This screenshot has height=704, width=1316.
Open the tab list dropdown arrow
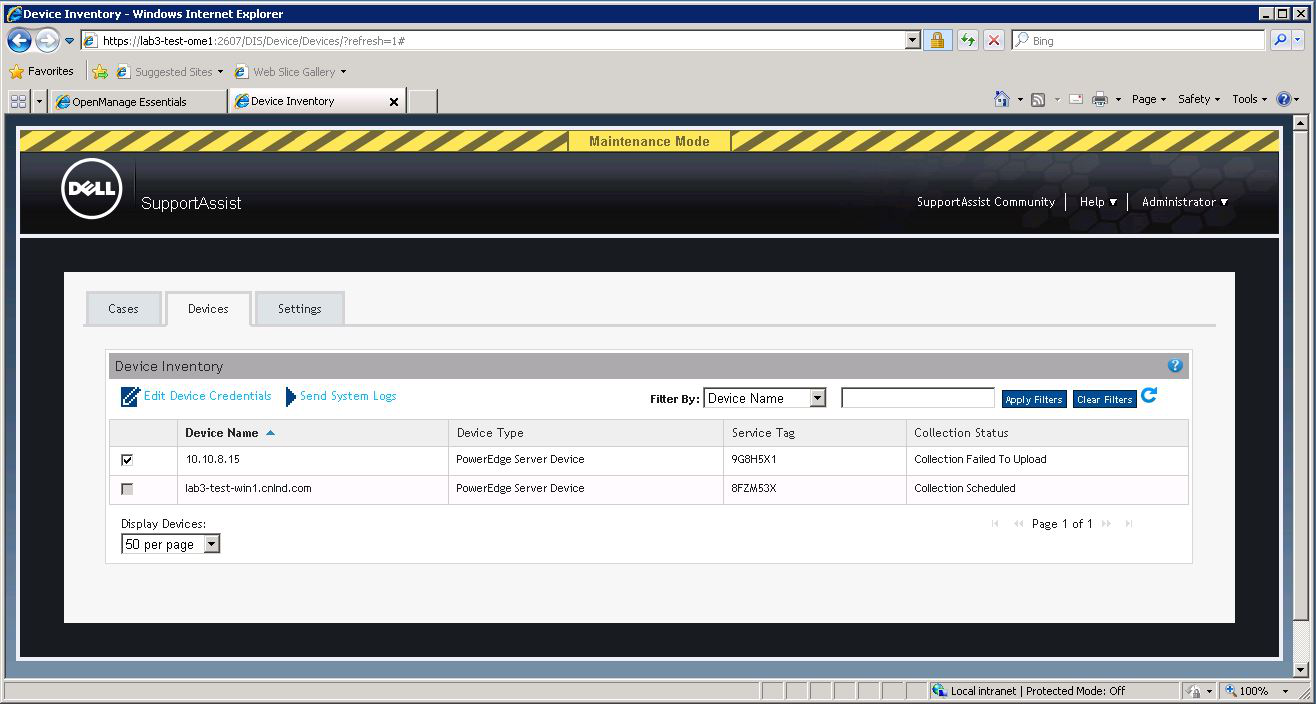click(40, 101)
